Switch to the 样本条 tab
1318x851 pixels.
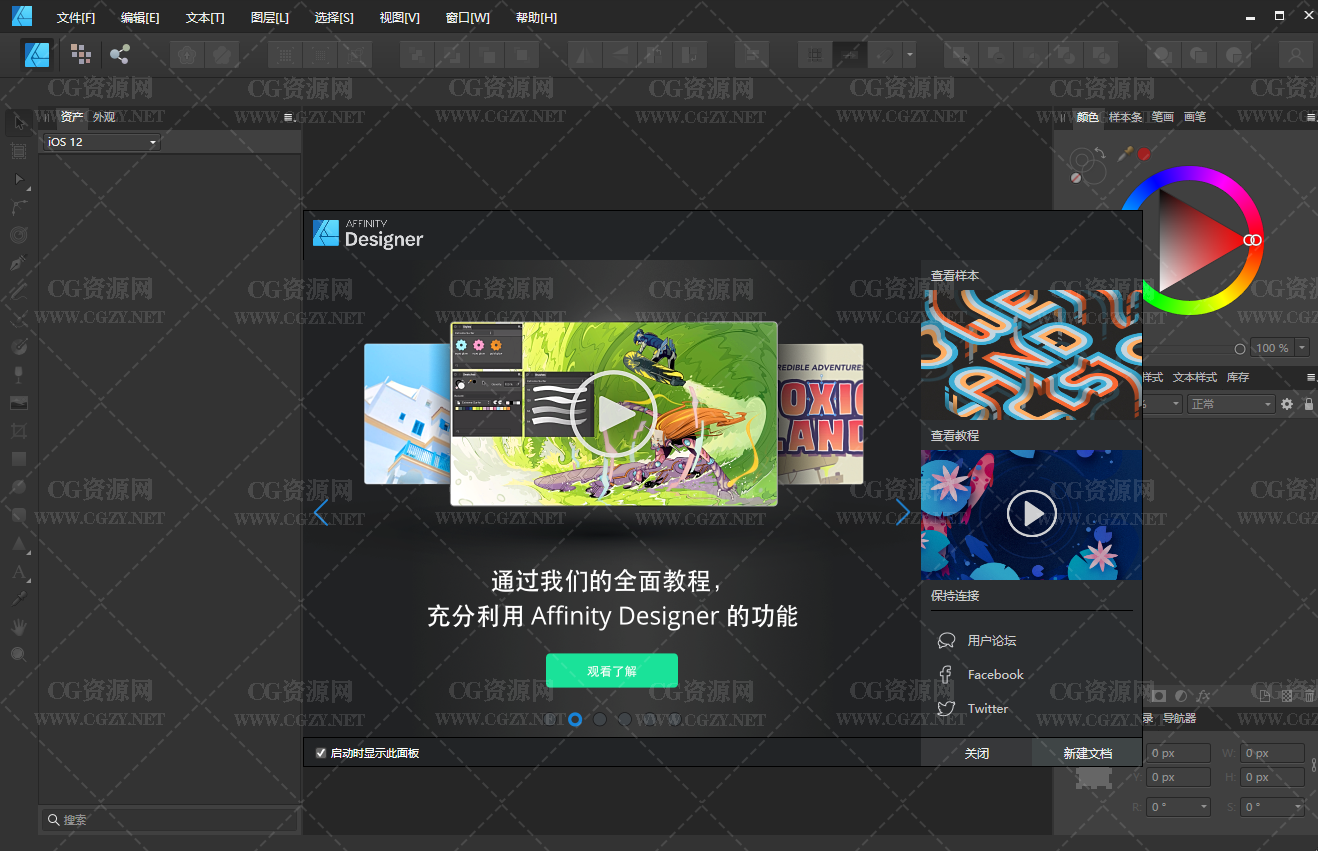coord(1125,117)
